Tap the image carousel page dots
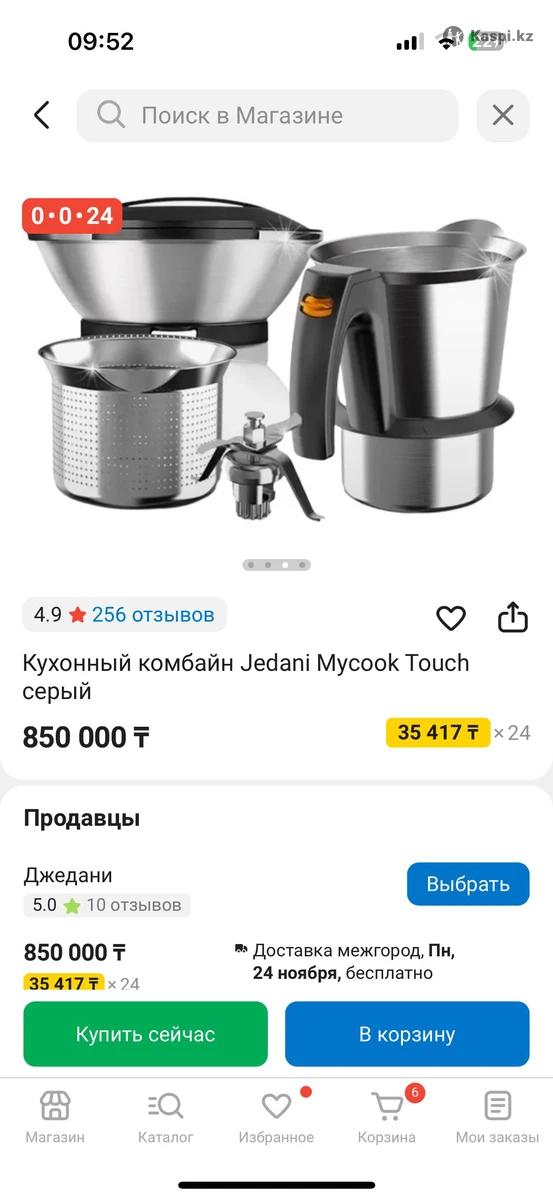The height and width of the screenshot is (1200, 553). 277,565
